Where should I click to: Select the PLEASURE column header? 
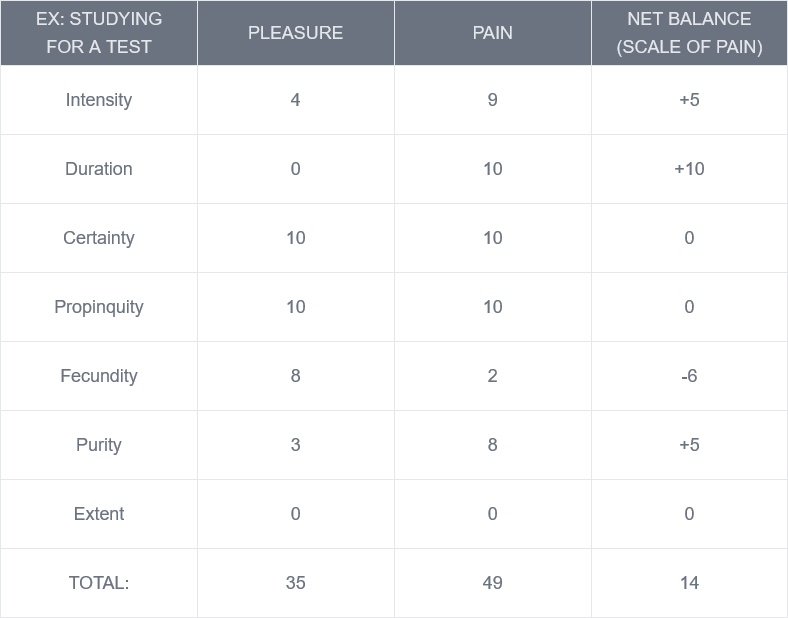click(295, 33)
